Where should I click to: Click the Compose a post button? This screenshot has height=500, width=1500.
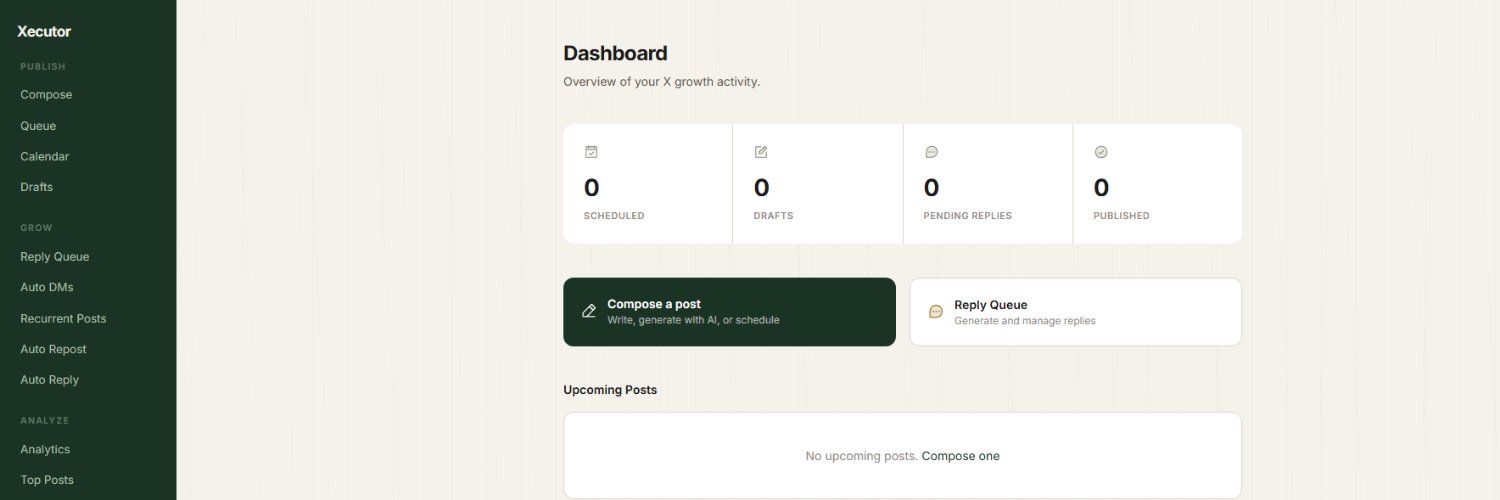[x=729, y=312]
